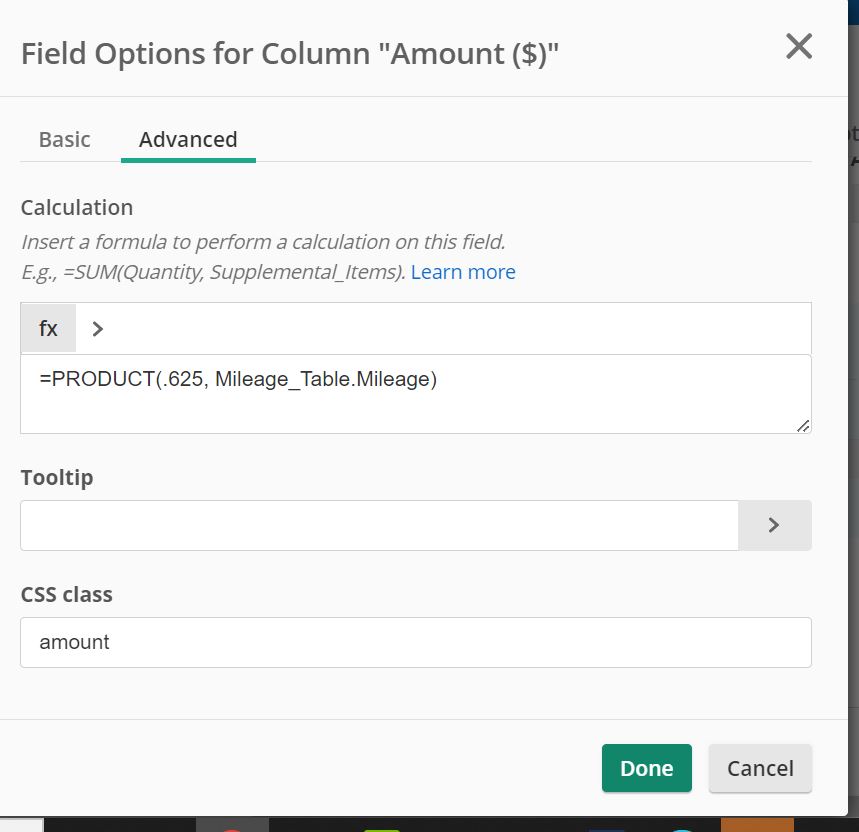Click the white taskbar box at bottom-left
Image resolution: width=859 pixels, height=832 pixels.
21,825
